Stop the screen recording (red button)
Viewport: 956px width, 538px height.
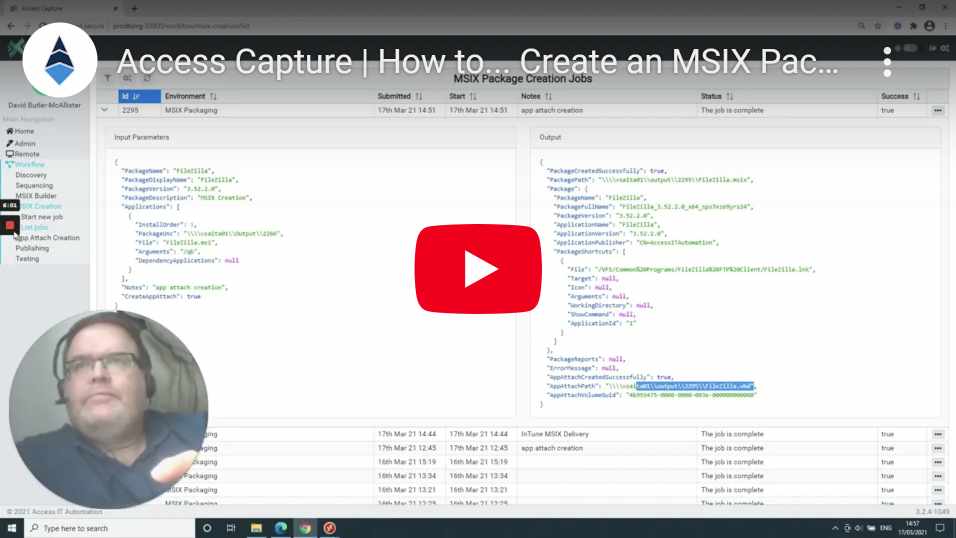(x=10, y=226)
